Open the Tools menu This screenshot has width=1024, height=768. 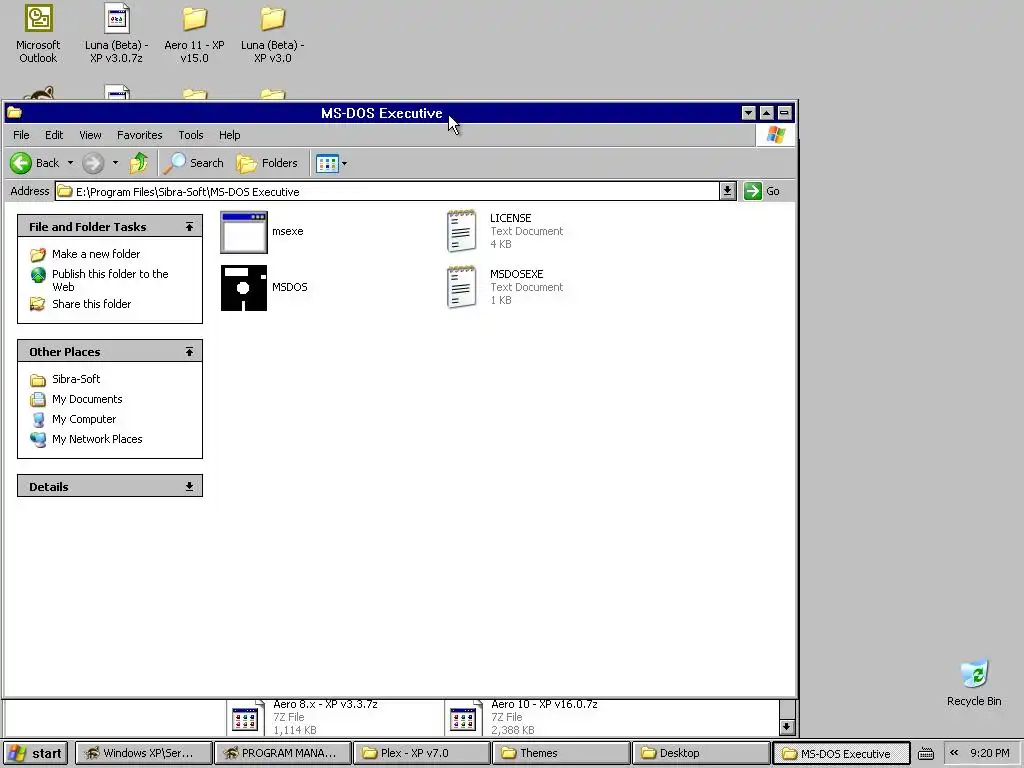pos(191,135)
